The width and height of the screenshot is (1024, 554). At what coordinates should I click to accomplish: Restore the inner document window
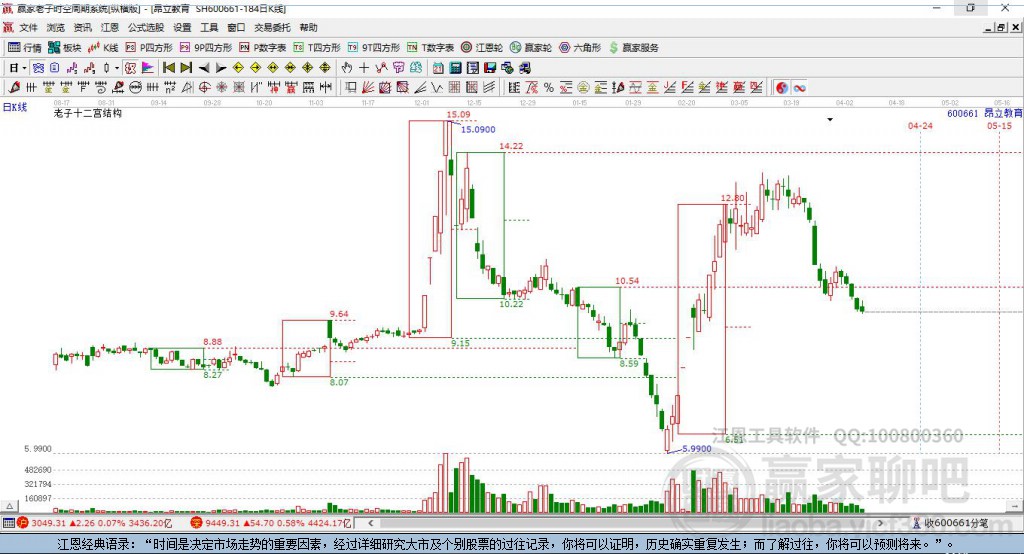point(1000,27)
